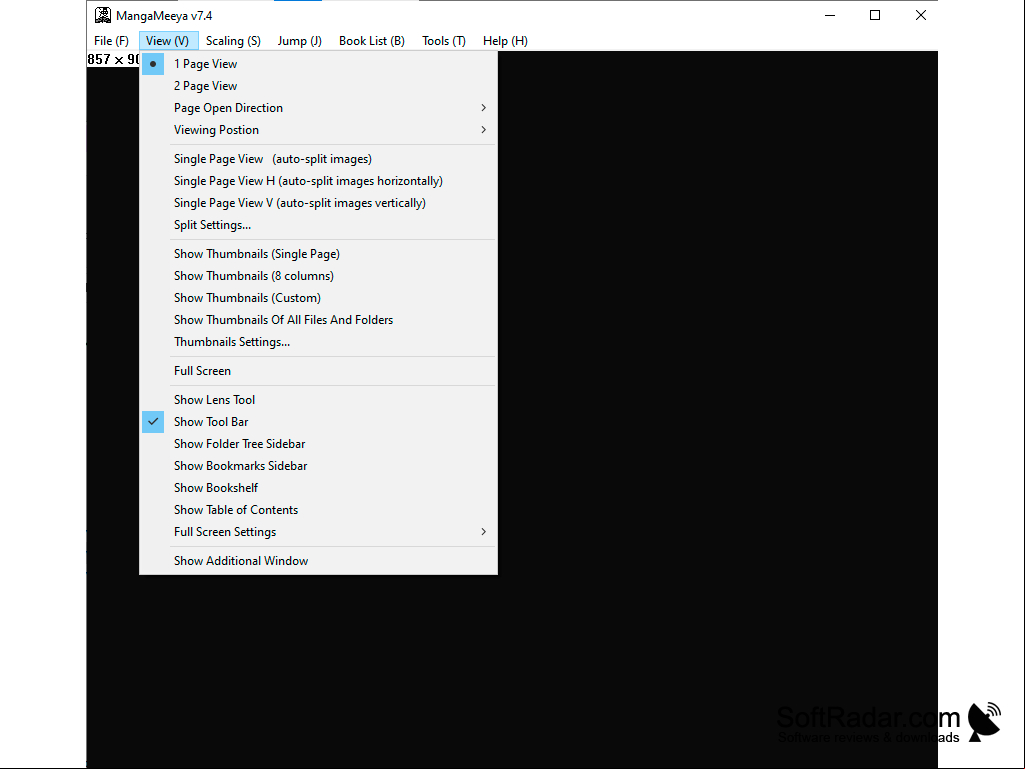Open the File (F) menu
Image resolution: width=1025 pixels, height=769 pixels.
click(111, 41)
